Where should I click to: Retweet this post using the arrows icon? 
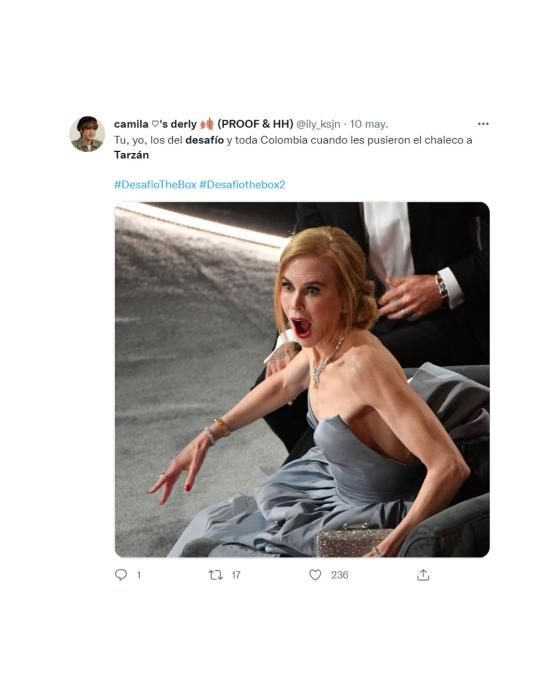[216, 575]
